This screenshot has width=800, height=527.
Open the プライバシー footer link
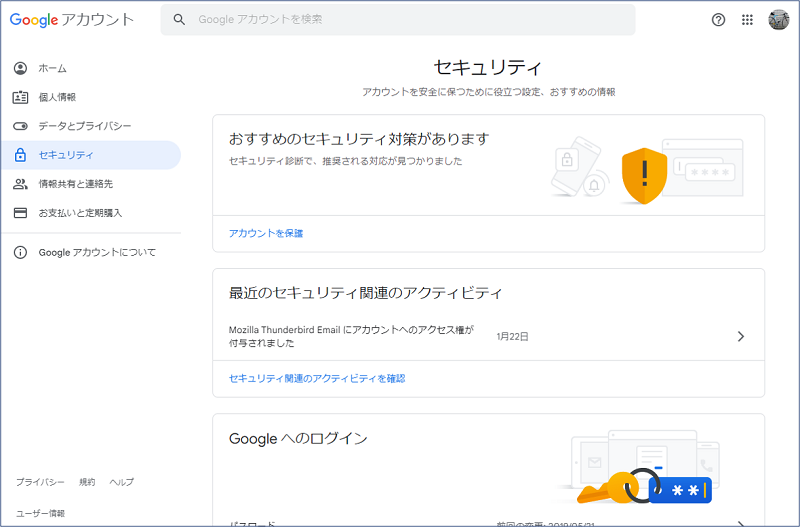point(40,482)
